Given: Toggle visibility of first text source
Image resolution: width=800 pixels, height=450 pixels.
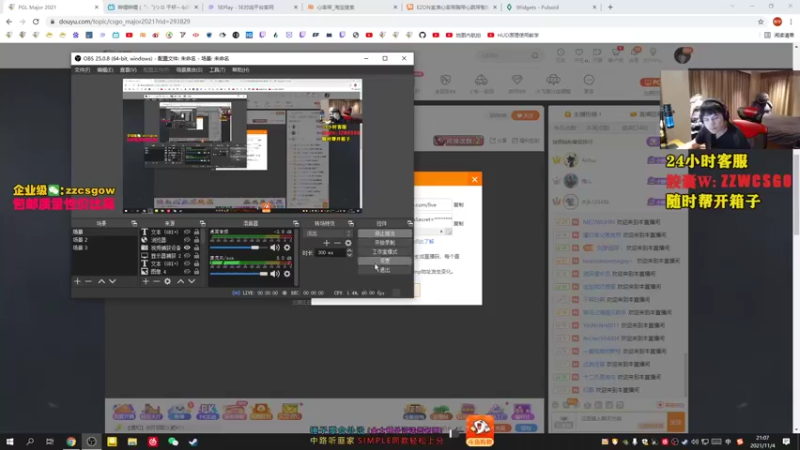Looking at the screenshot, I should click(x=187, y=232).
